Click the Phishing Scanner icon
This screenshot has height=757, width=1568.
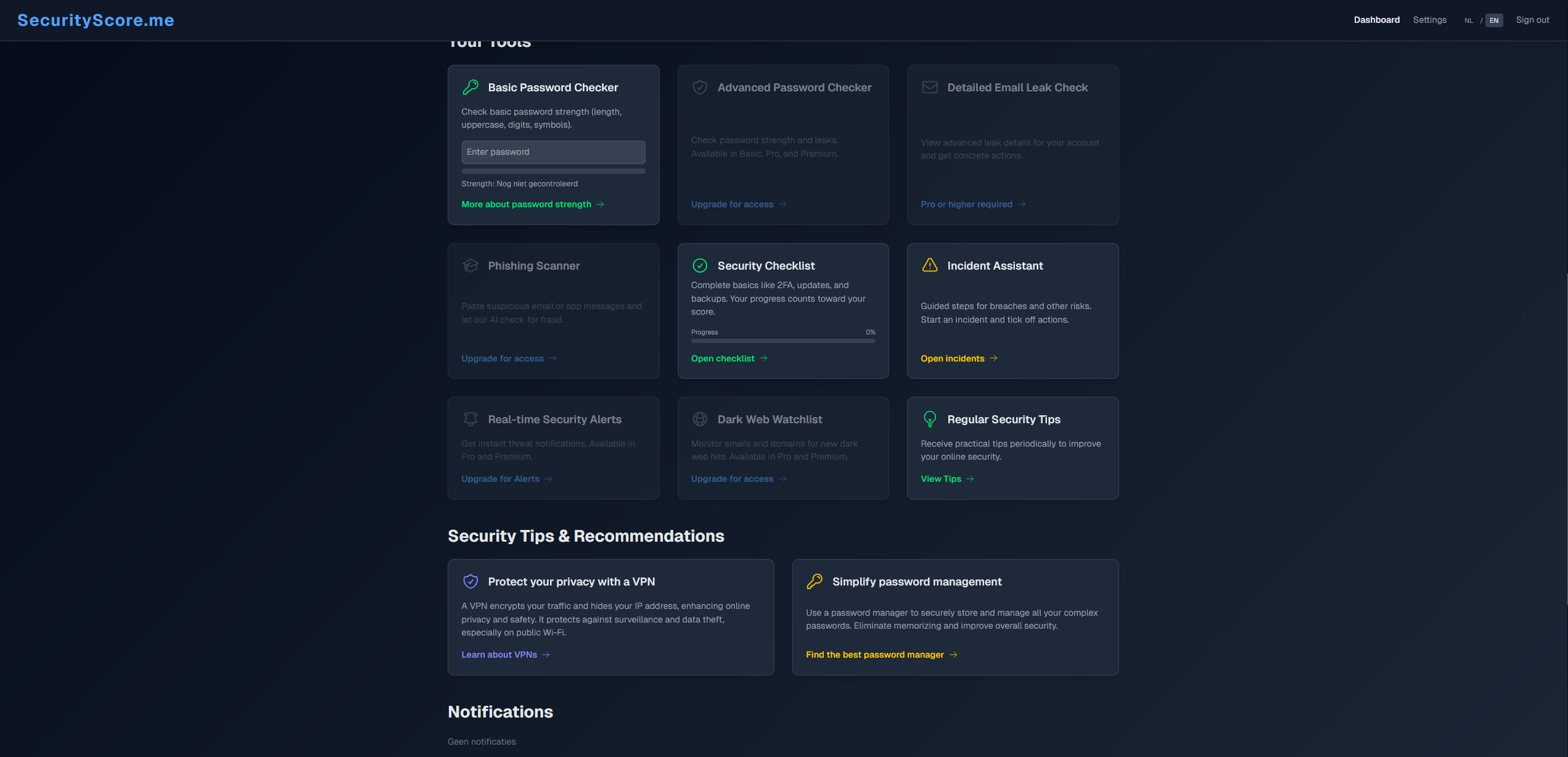[x=470, y=265]
